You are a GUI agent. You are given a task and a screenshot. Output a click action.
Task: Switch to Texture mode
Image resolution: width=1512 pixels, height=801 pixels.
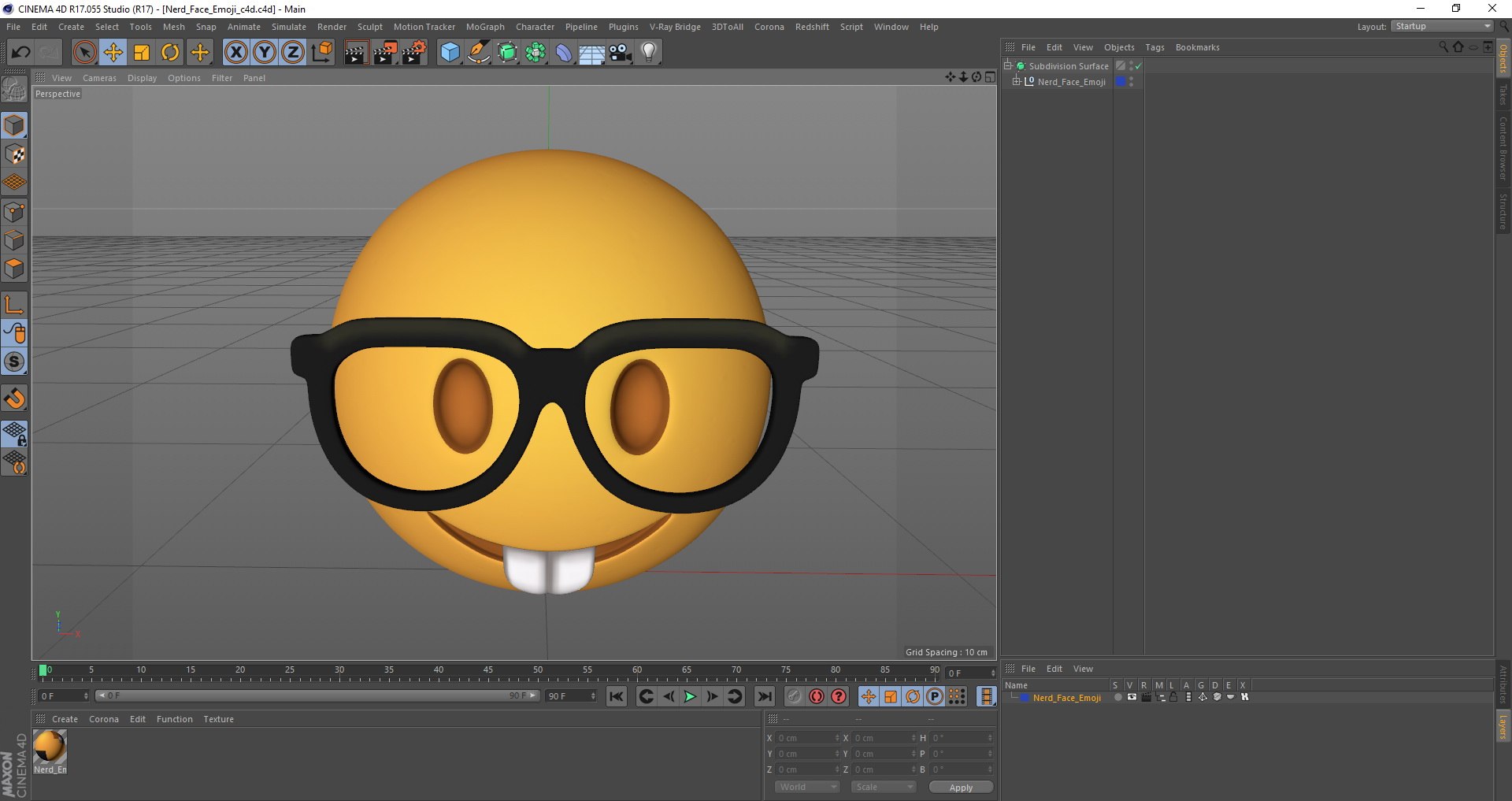(x=14, y=154)
